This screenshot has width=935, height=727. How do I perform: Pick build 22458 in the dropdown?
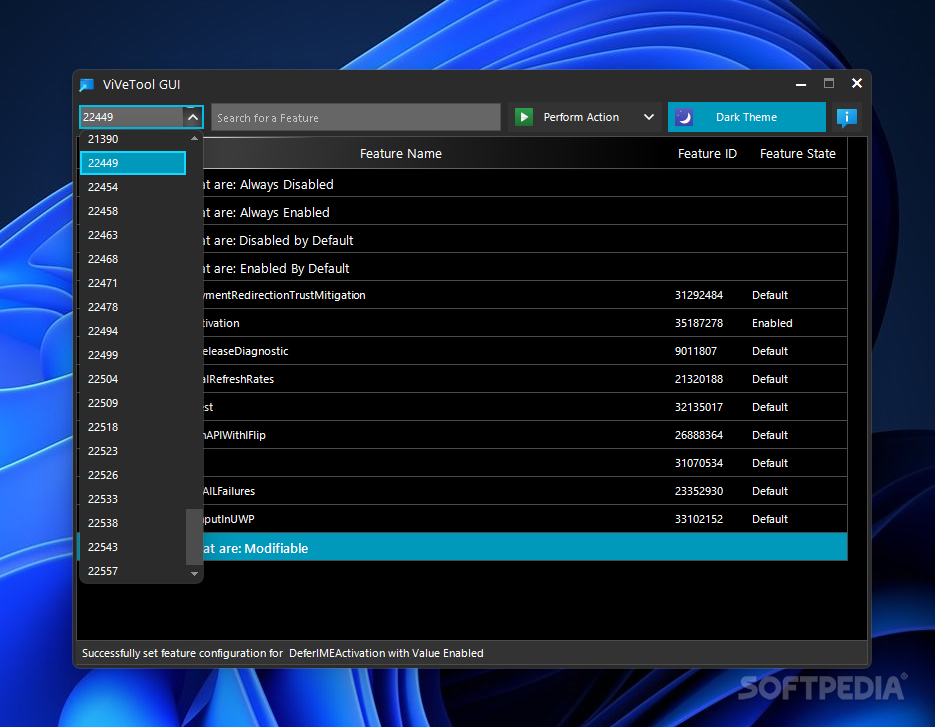pos(133,211)
